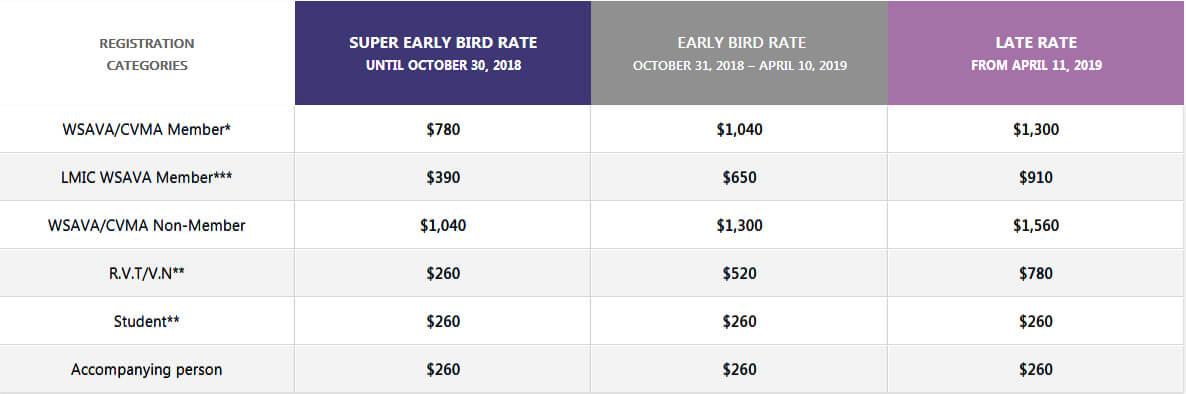Select the LMIC WSAVA Member*** row label

point(147,177)
